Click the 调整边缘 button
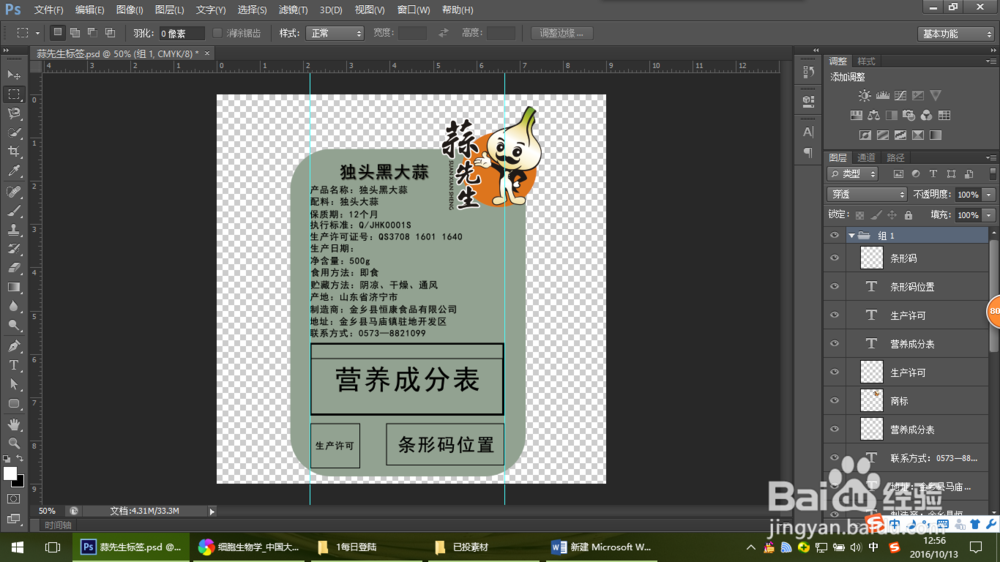This screenshot has width=1000, height=562. [562, 33]
